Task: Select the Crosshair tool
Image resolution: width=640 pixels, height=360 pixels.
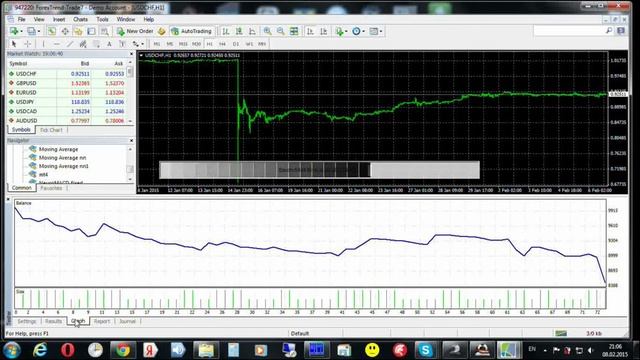Action: click(27, 44)
